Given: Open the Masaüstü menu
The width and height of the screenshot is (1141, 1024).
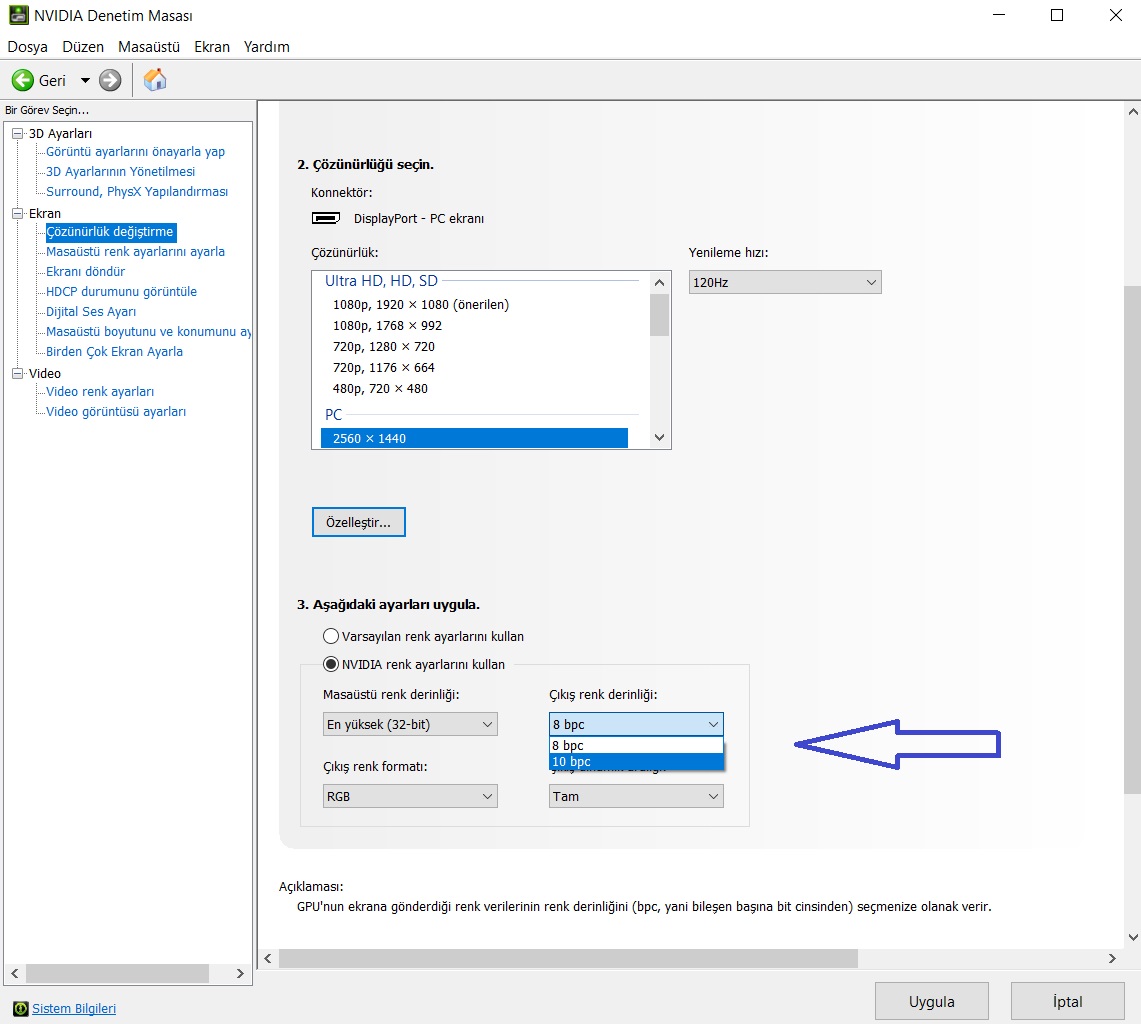Looking at the screenshot, I should (x=148, y=47).
